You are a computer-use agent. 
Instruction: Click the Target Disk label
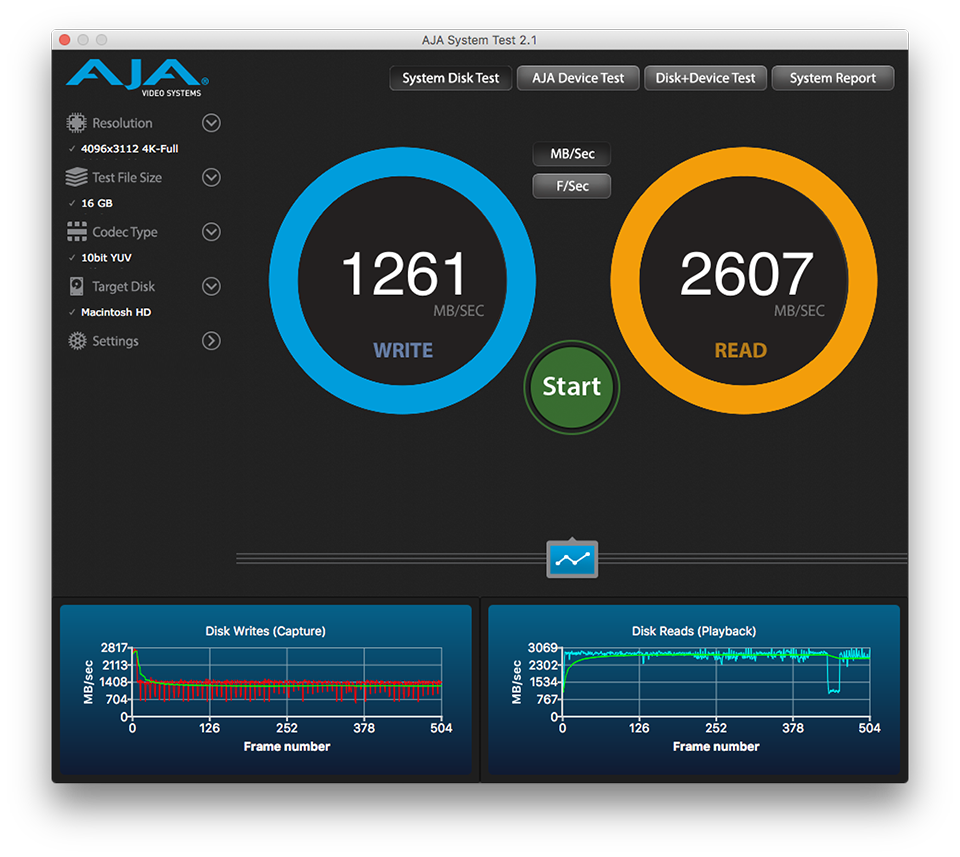pos(124,286)
